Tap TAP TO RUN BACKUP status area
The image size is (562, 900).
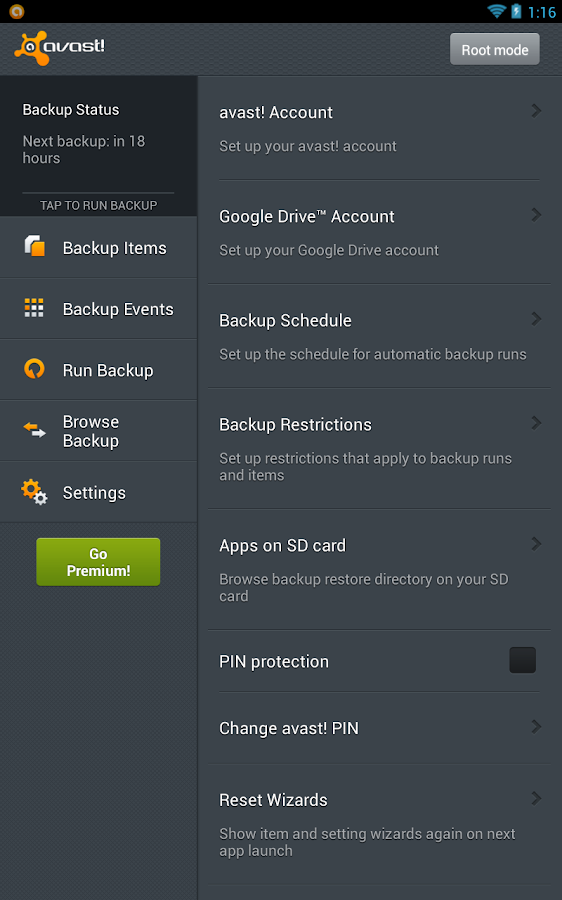click(x=98, y=205)
